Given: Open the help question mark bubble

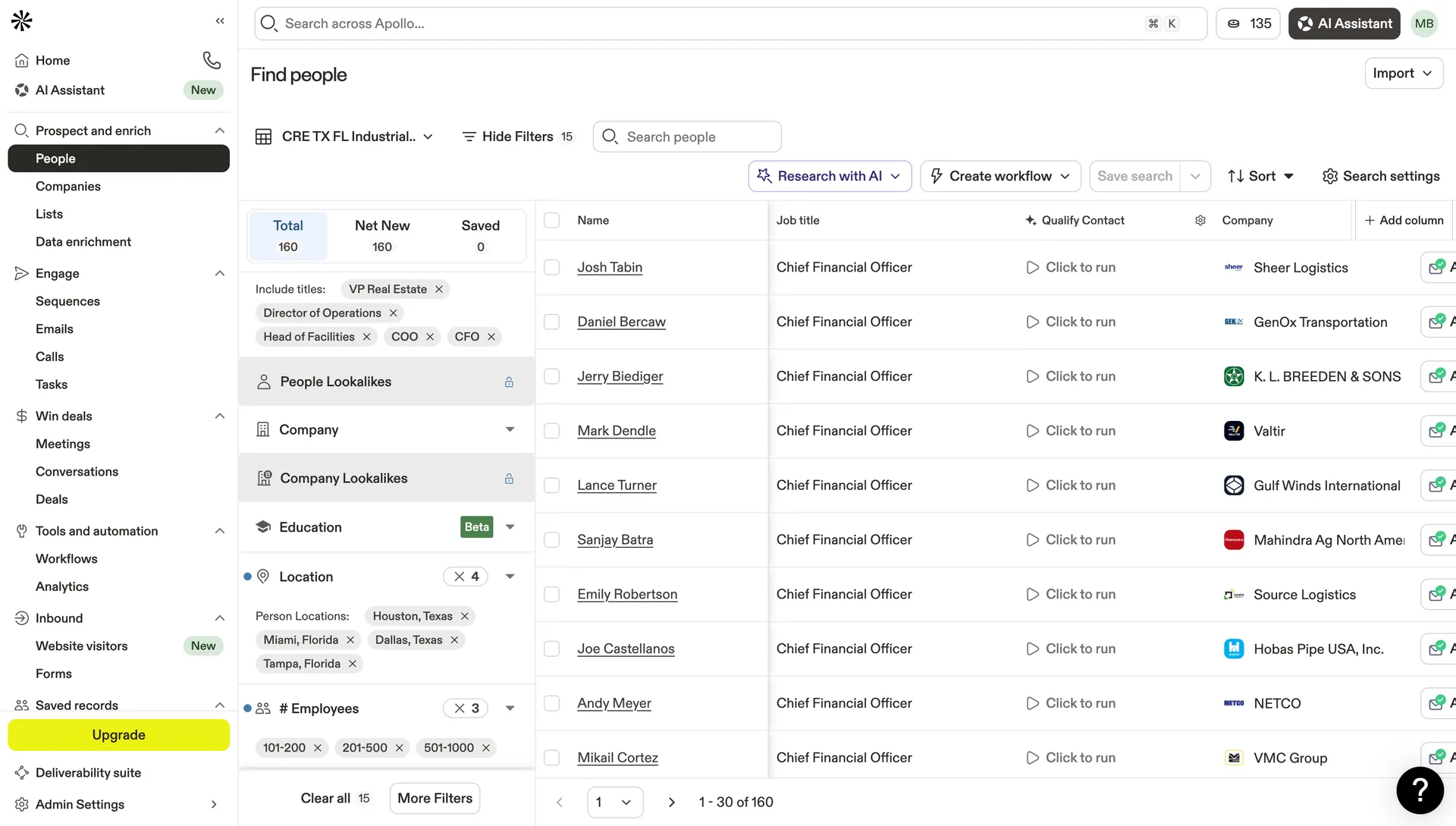Looking at the screenshot, I should tap(1420, 790).
